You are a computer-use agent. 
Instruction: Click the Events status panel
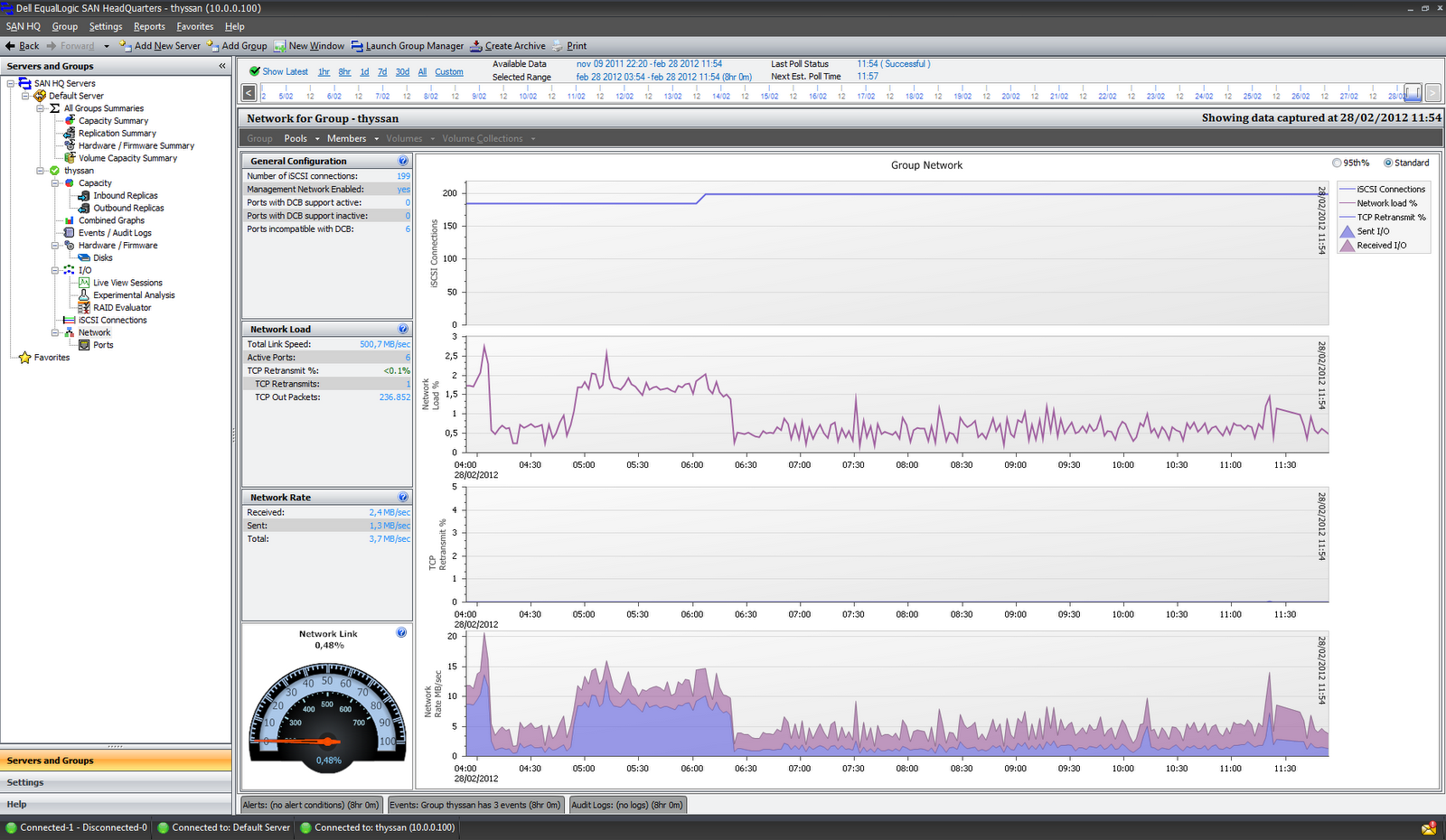pos(475,805)
